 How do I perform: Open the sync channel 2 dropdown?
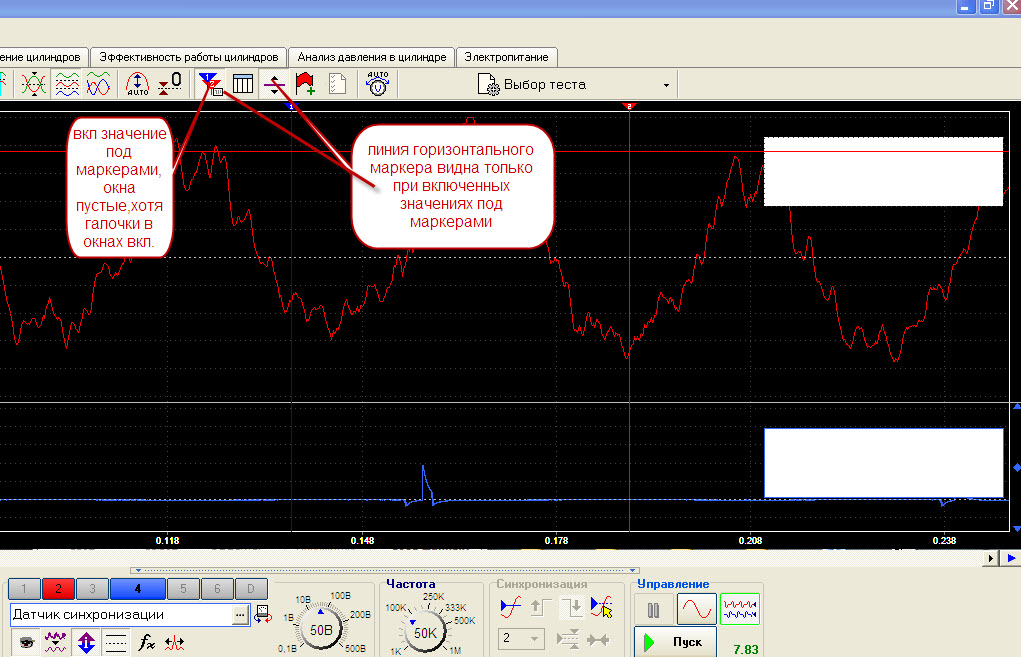tap(522, 639)
